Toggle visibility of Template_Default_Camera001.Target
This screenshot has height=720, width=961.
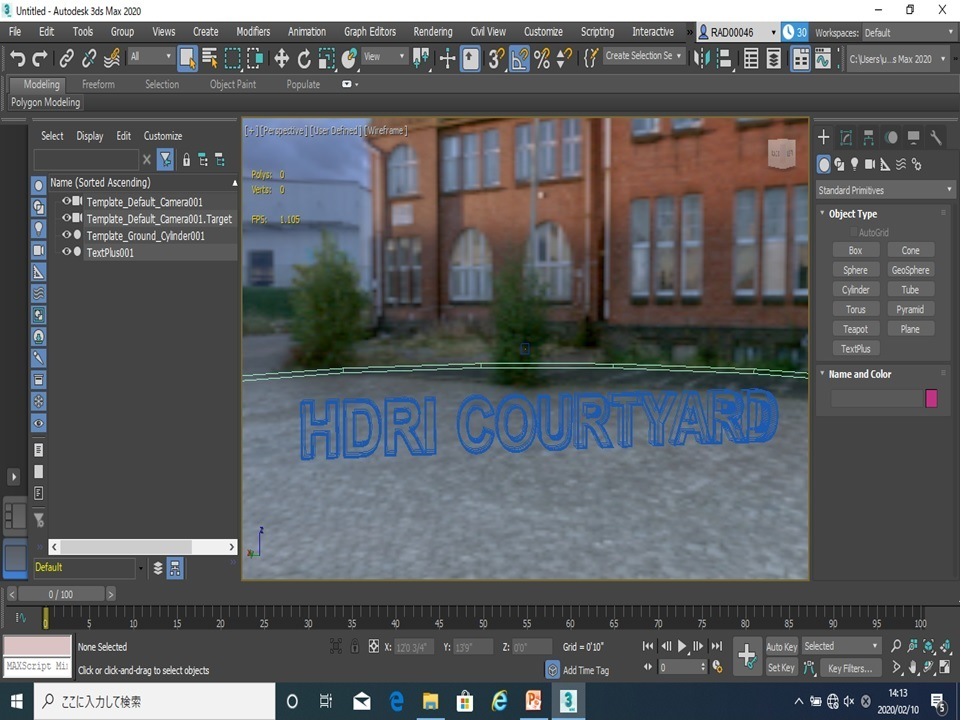(66, 218)
